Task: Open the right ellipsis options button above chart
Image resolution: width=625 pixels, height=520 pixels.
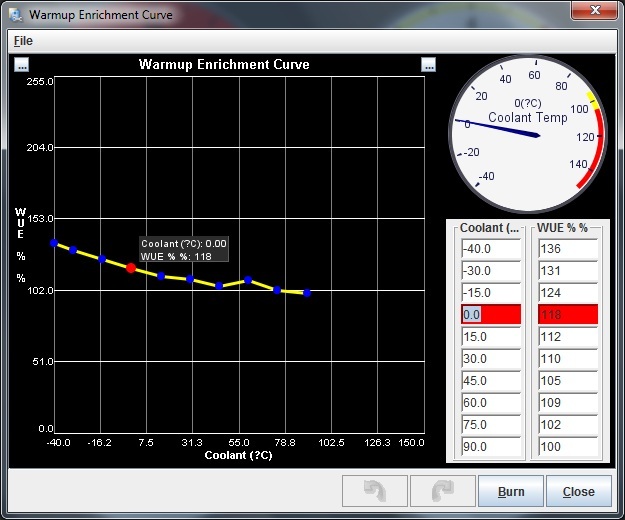Action: coord(429,65)
